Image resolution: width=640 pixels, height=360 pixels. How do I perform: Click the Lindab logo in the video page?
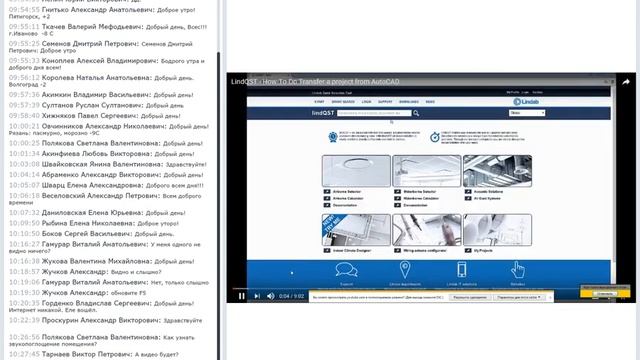526,102
